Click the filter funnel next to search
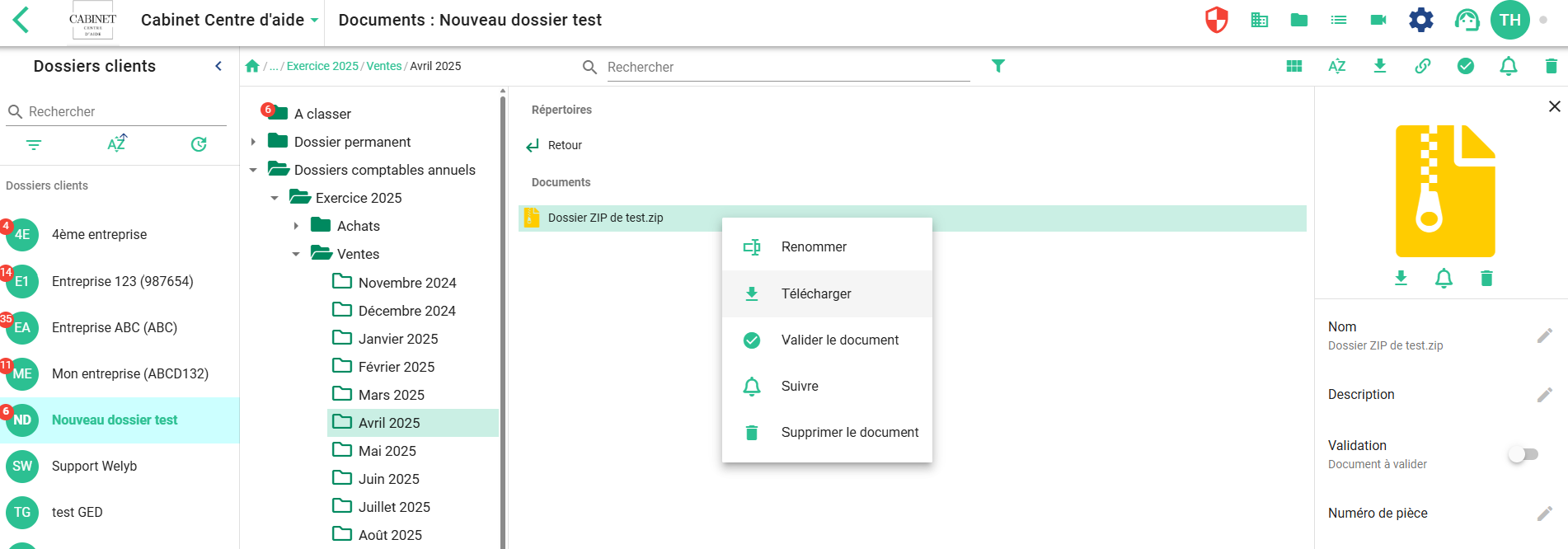 pos(998,66)
